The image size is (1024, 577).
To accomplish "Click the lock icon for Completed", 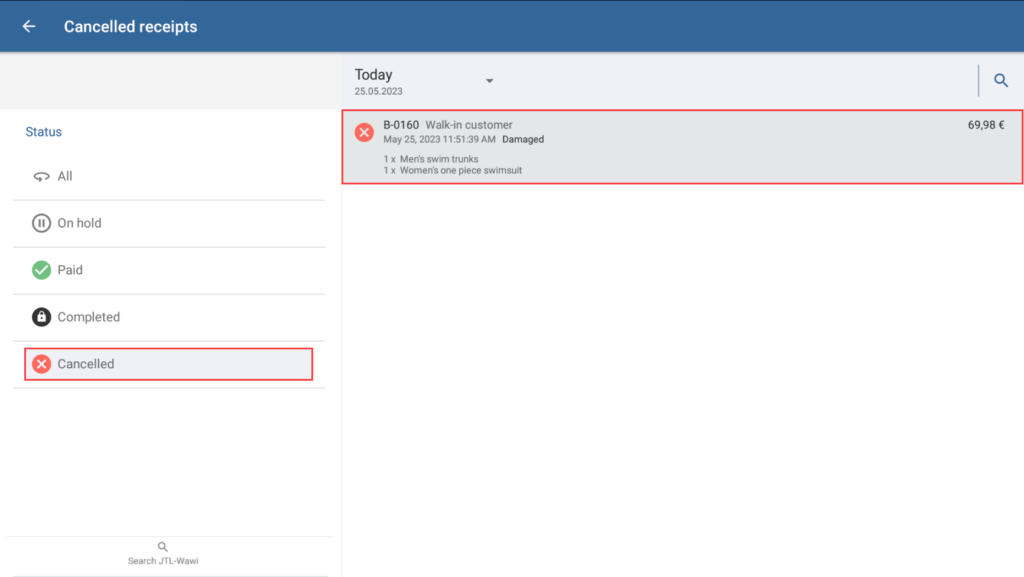I will (41, 317).
